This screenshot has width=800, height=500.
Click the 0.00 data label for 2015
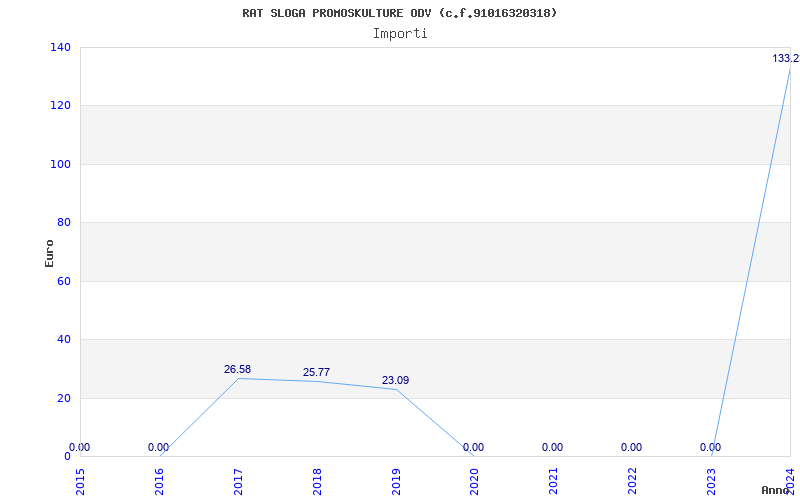point(79,447)
